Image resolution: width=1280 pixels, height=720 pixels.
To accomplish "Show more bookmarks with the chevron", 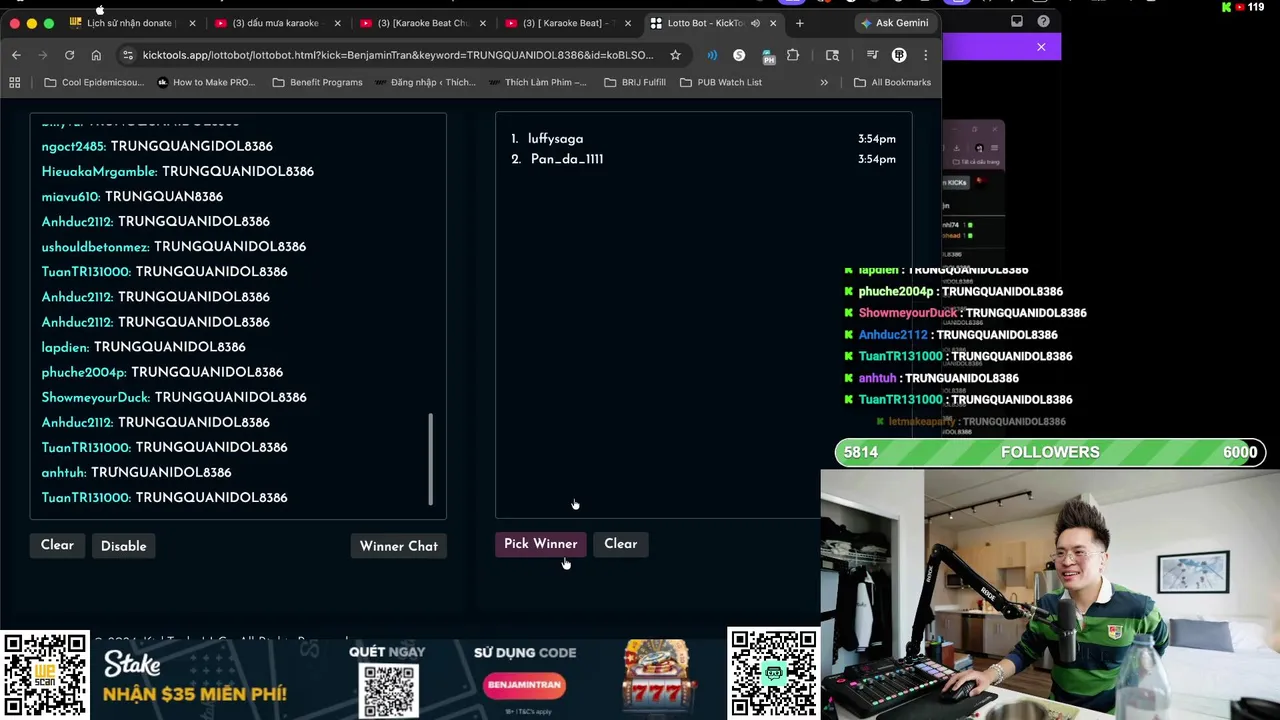I will [824, 82].
